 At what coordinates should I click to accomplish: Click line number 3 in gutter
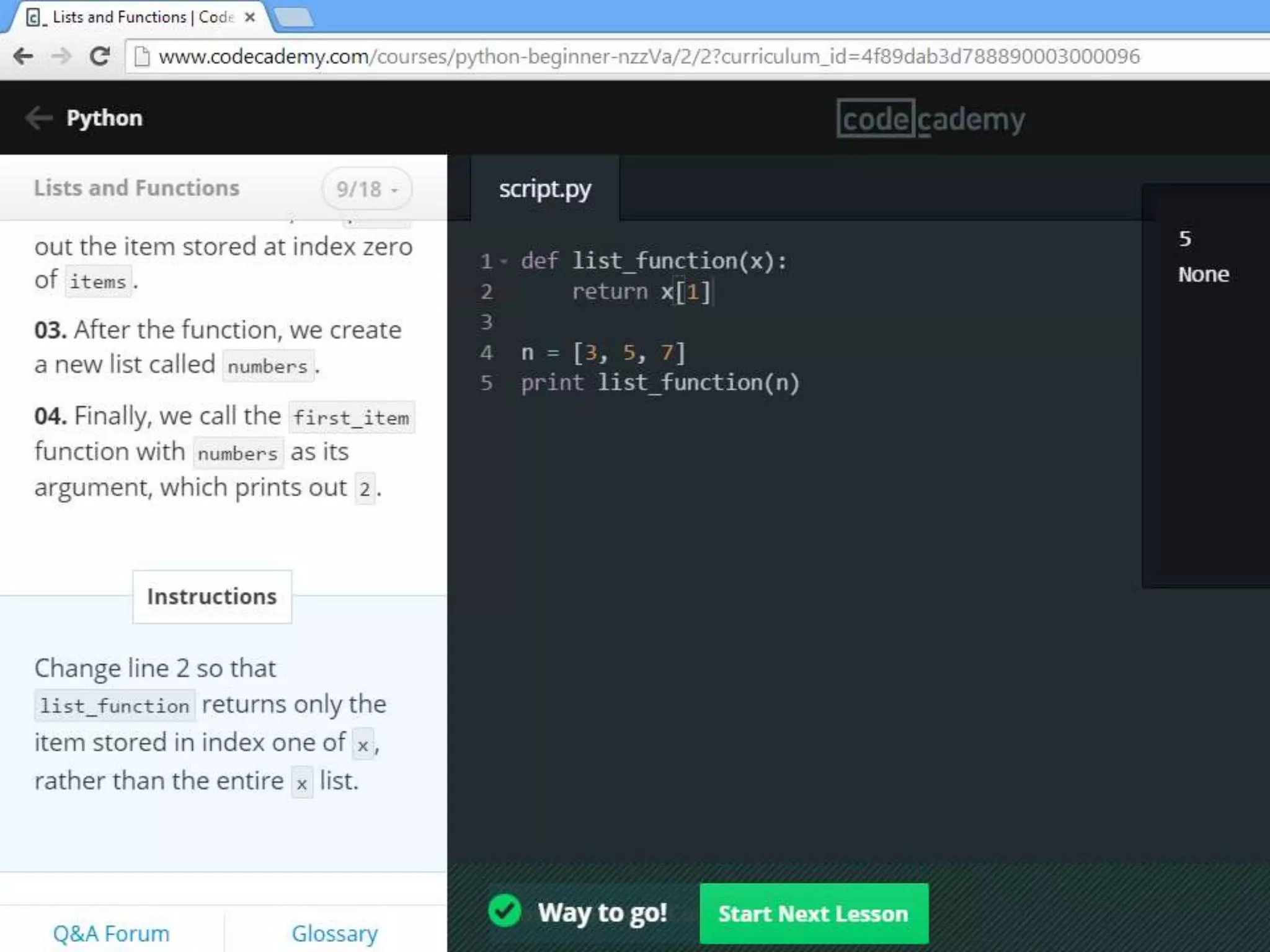click(x=487, y=322)
